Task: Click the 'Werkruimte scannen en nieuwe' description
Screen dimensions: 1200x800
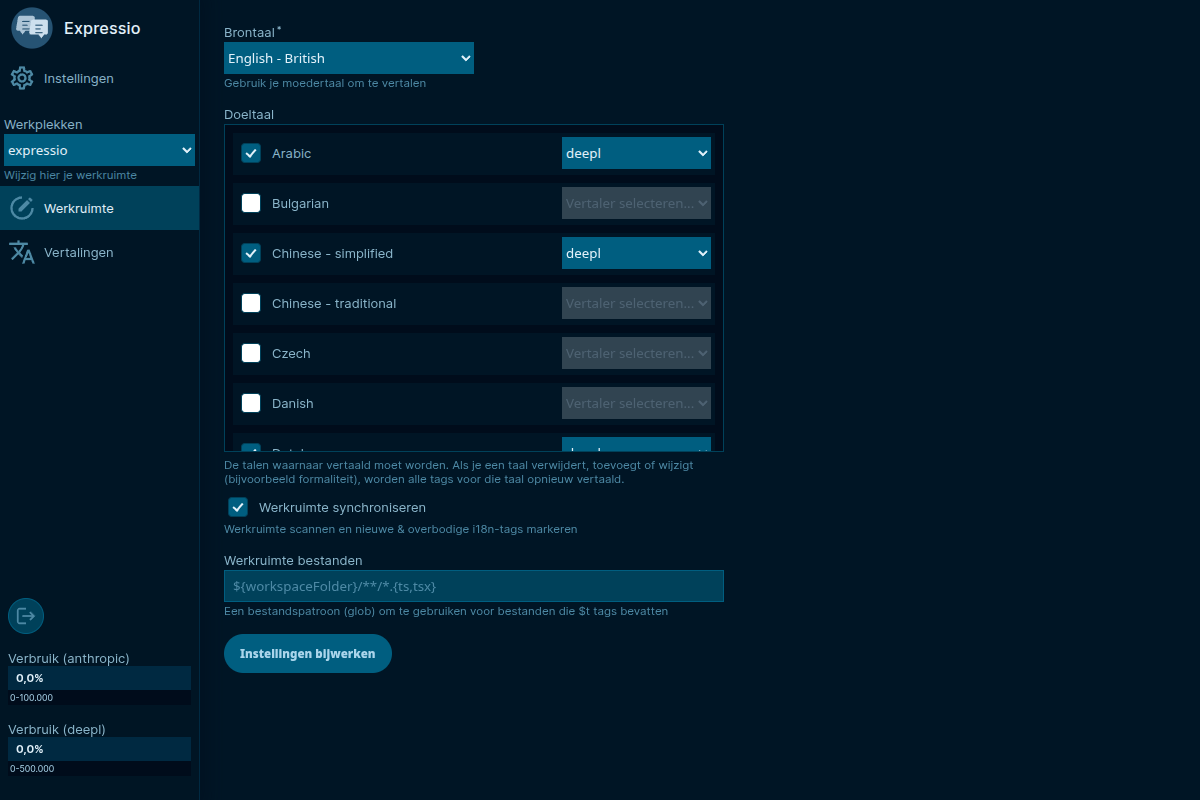Action: pyautogui.click(x=400, y=529)
